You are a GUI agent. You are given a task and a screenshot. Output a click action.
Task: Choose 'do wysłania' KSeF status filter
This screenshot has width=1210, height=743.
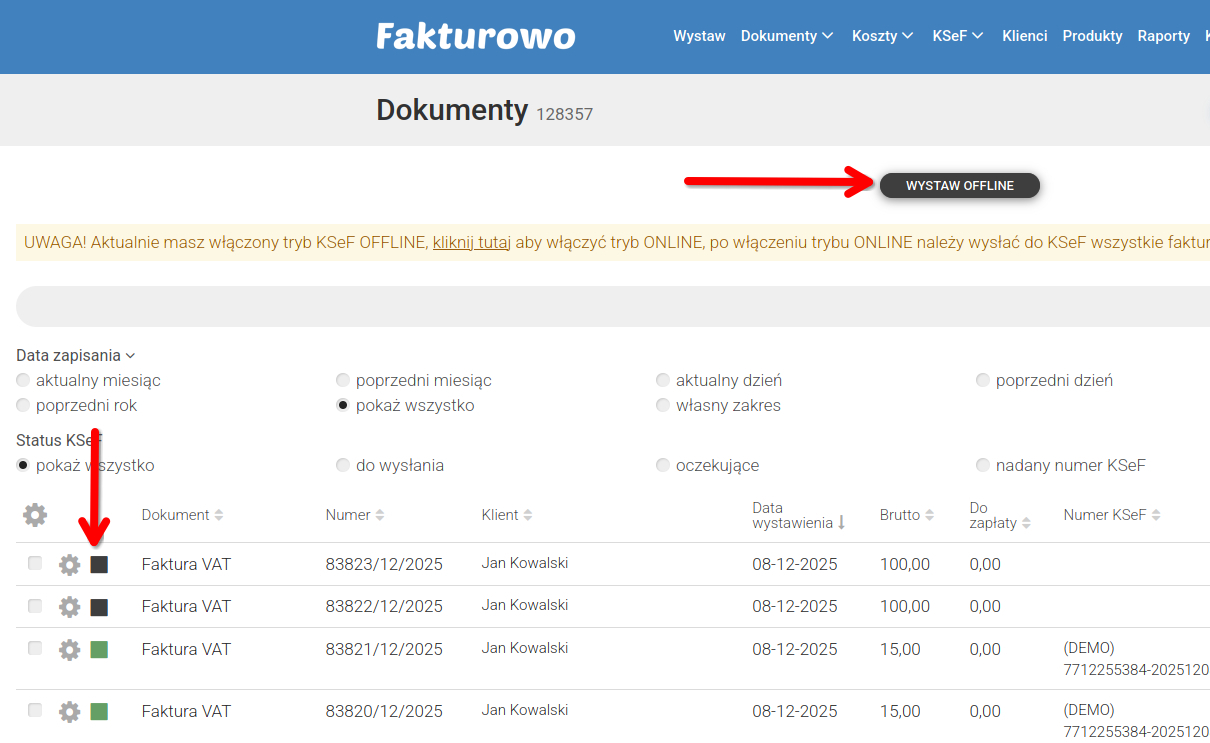[343, 466]
